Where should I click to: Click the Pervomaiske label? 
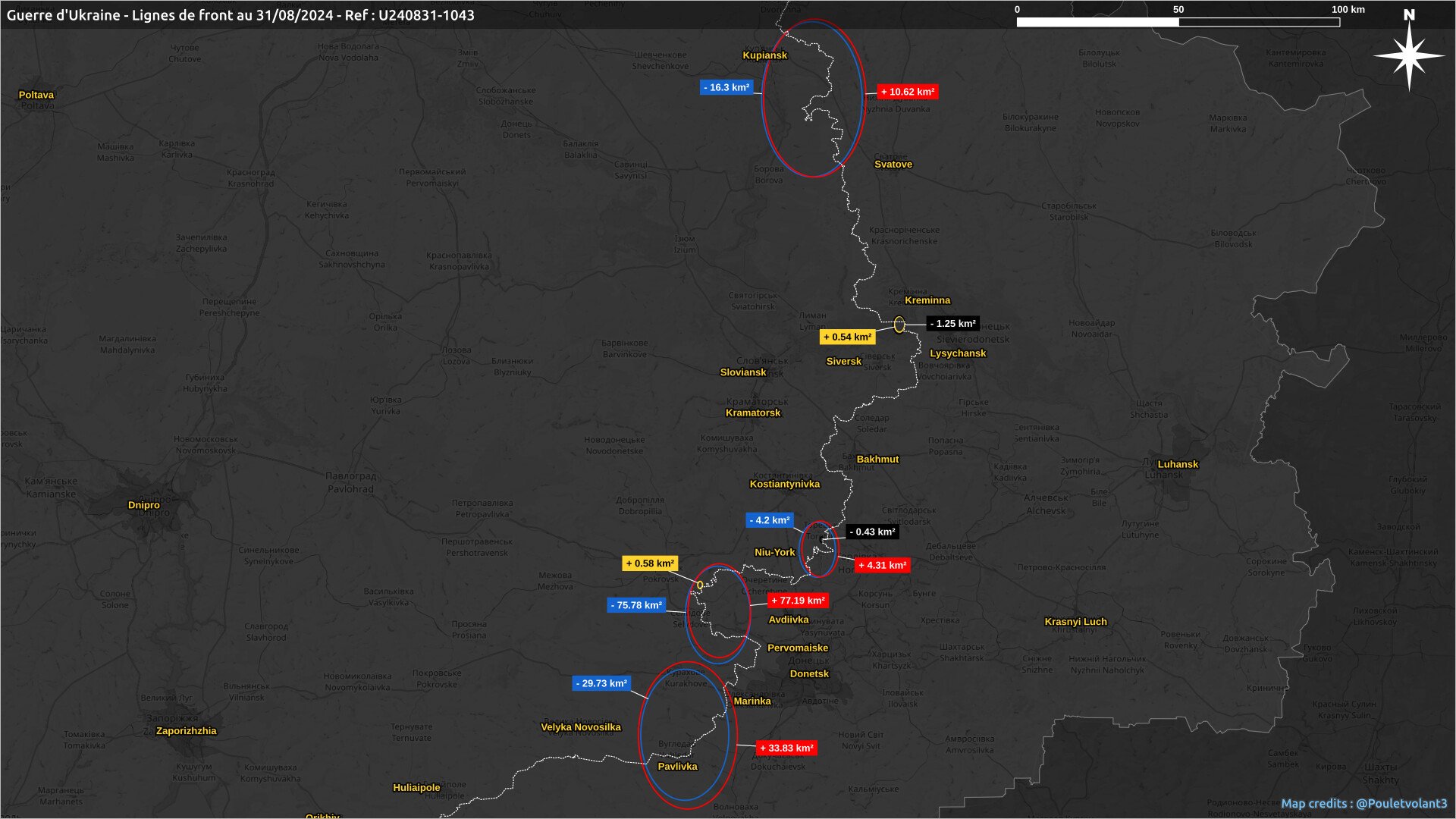(798, 648)
